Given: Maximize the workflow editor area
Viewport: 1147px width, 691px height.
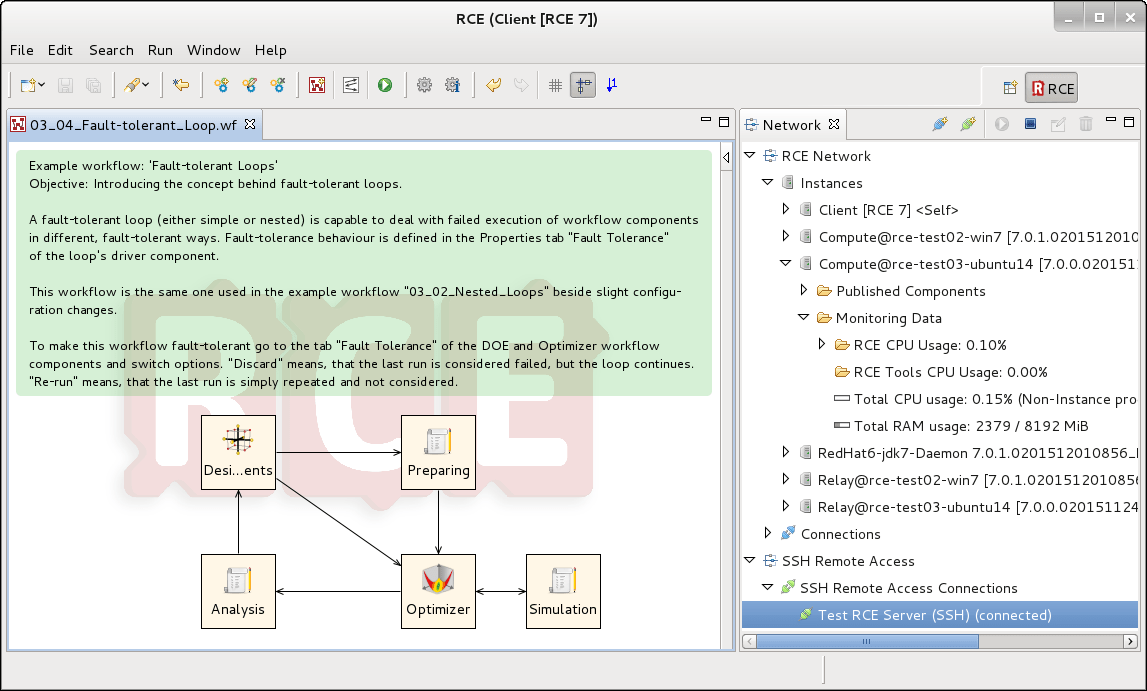Looking at the screenshot, I should pos(724,121).
